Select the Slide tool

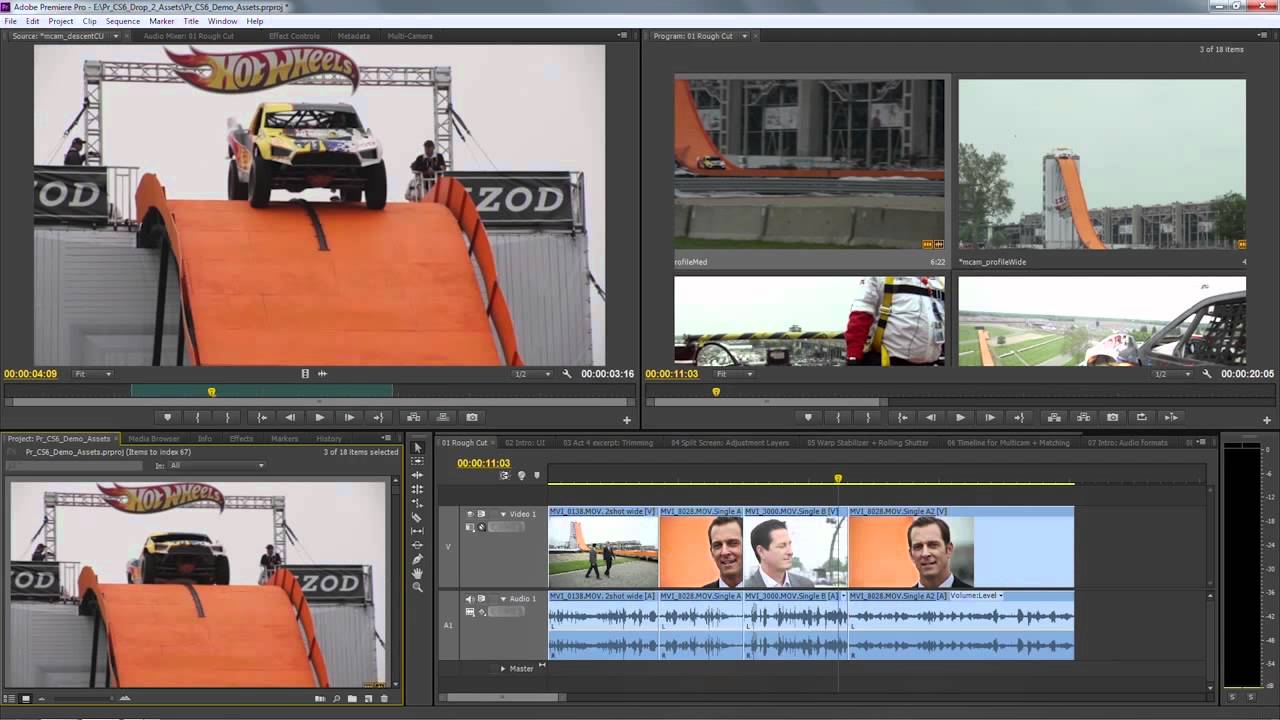tap(418, 545)
